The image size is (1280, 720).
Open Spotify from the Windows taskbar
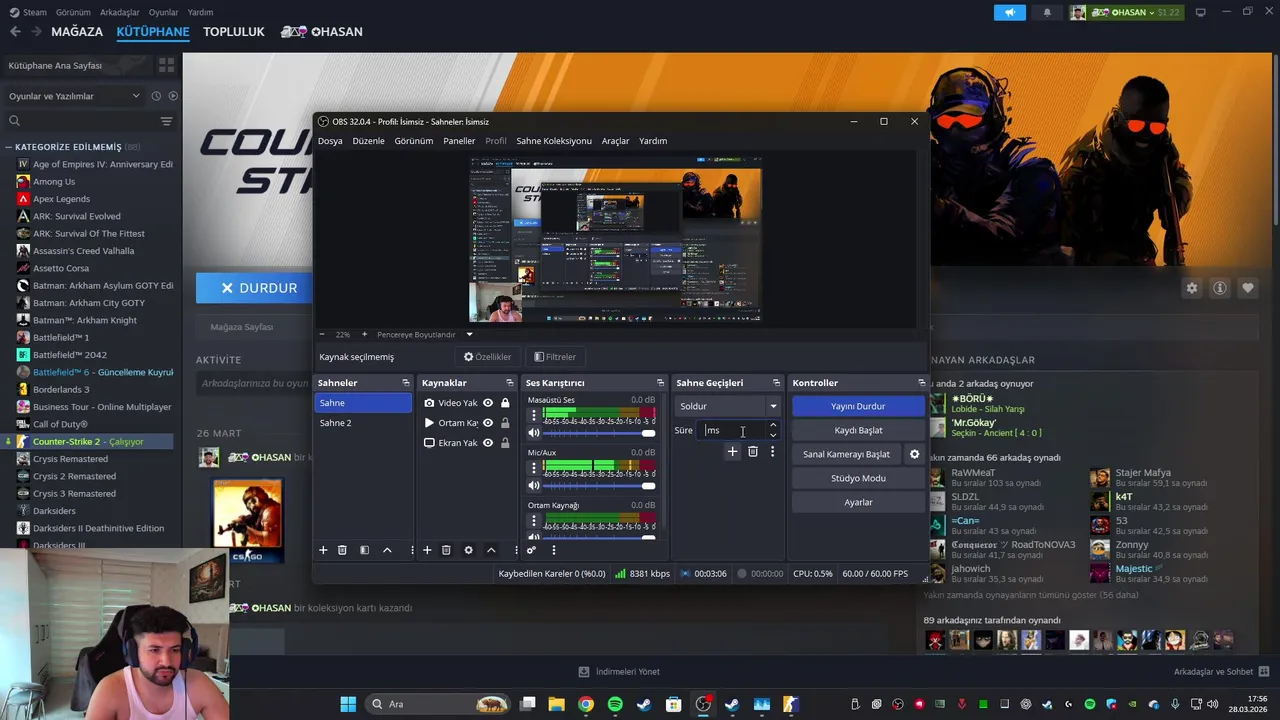(615, 704)
